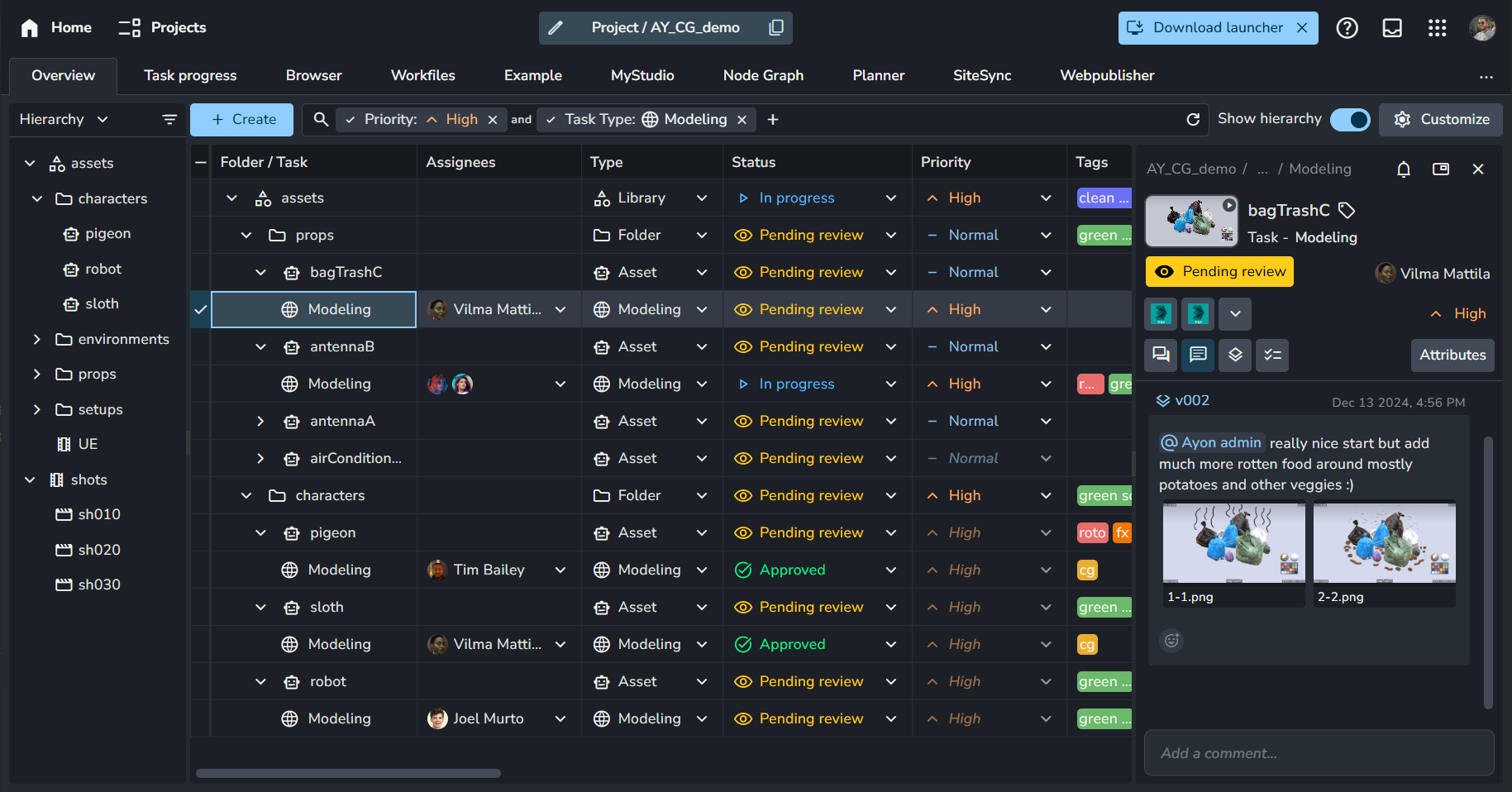Click the inbox icon in top bar
The width and height of the screenshot is (1512, 792).
1392,28
